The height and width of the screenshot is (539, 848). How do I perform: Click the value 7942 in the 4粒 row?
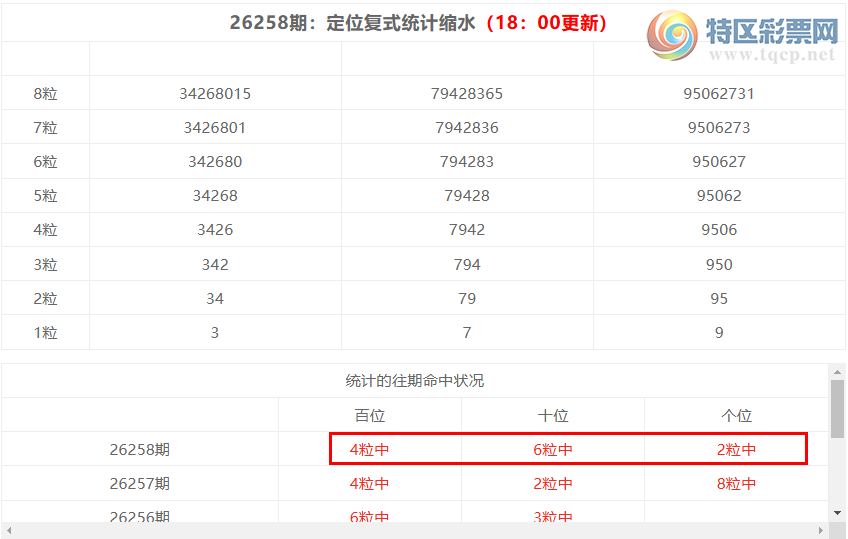coord(467,230)
